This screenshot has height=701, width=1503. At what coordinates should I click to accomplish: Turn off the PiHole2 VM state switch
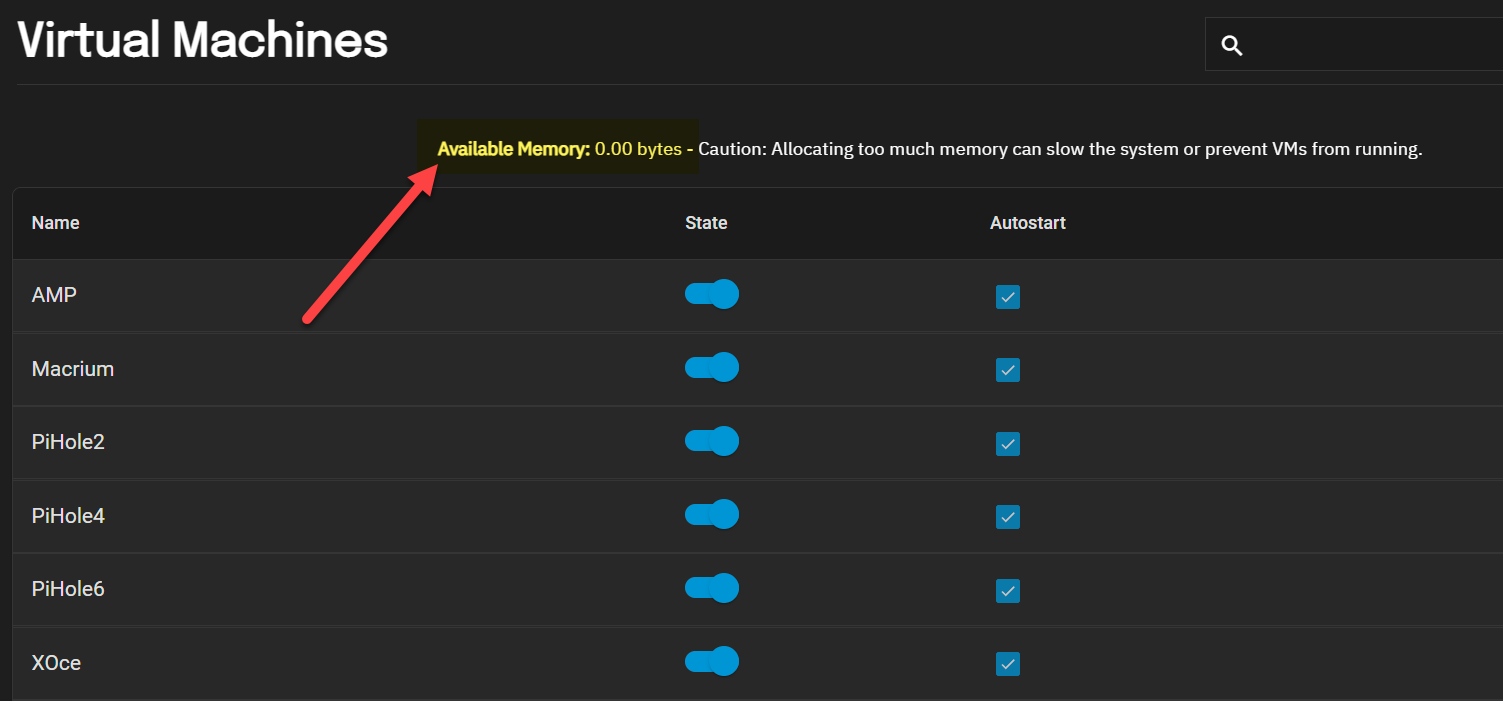click(712, 441)
